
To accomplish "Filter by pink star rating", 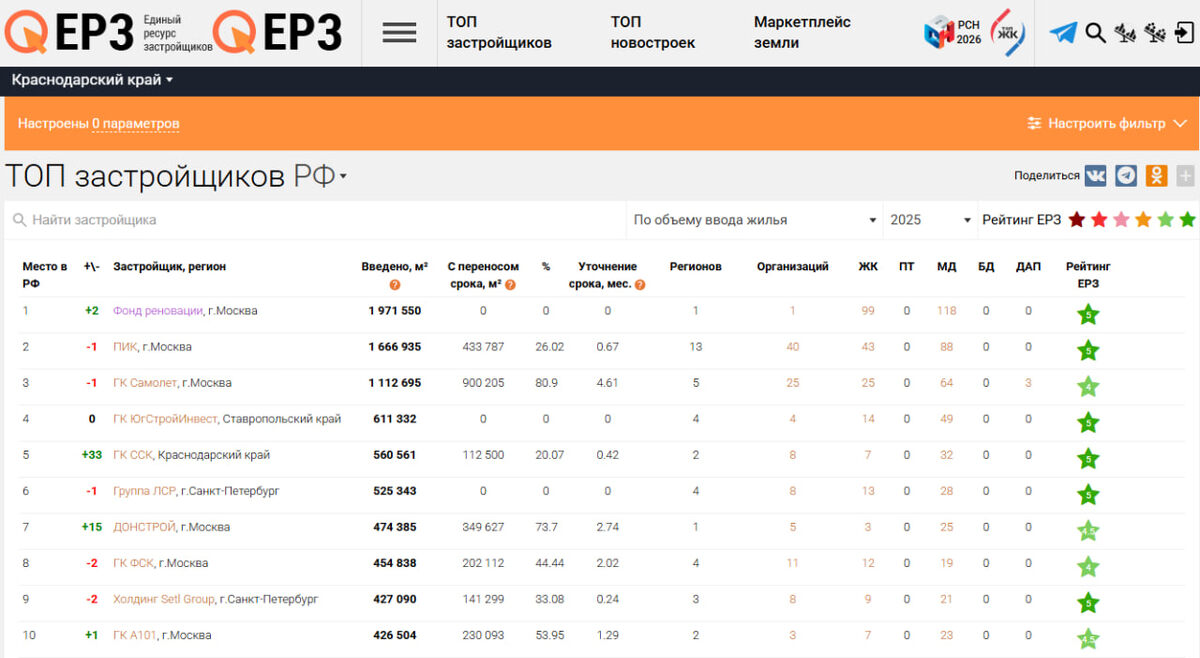I will click(1121, 220).
